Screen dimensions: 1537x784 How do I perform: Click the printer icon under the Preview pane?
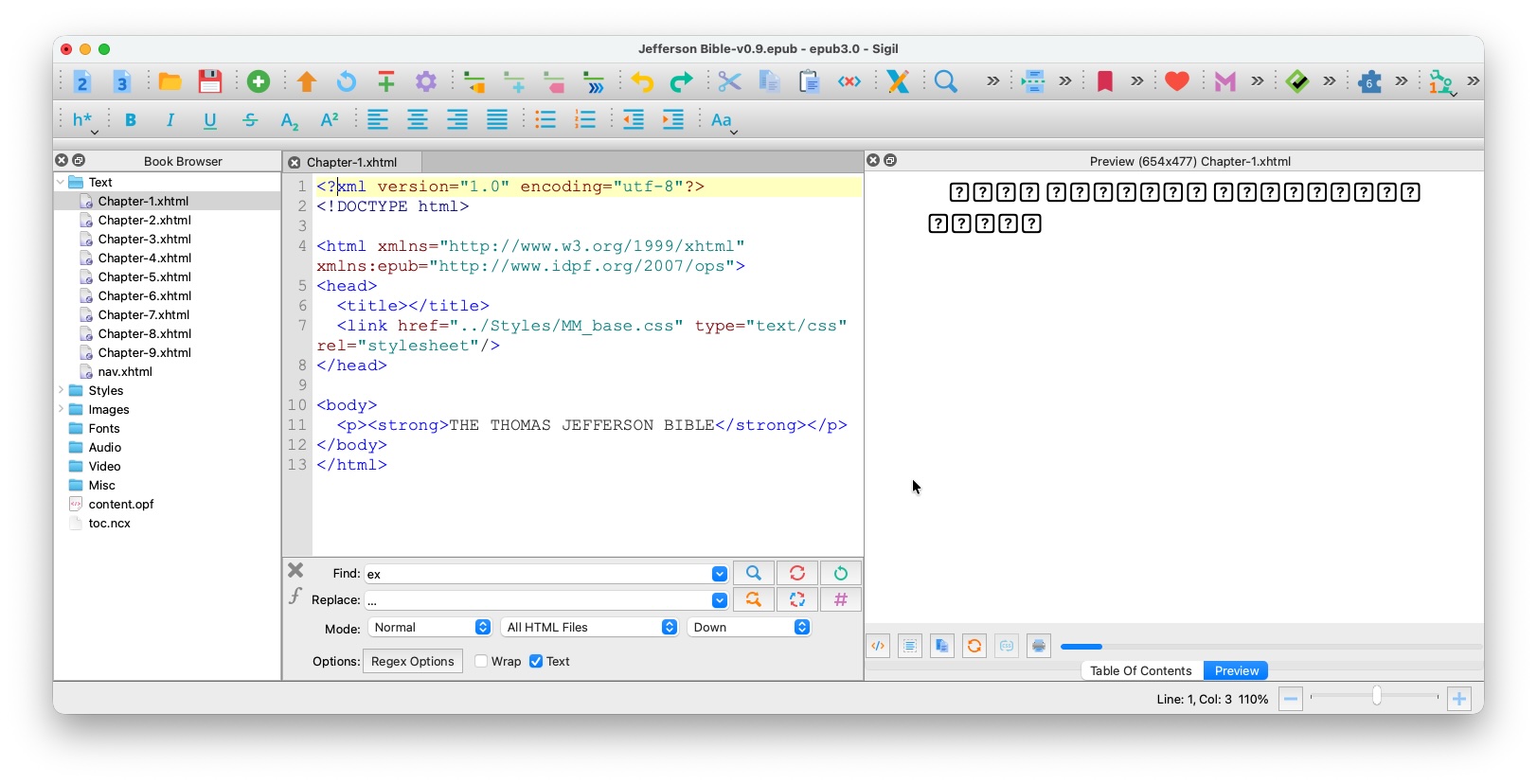tap(1039, 646)
